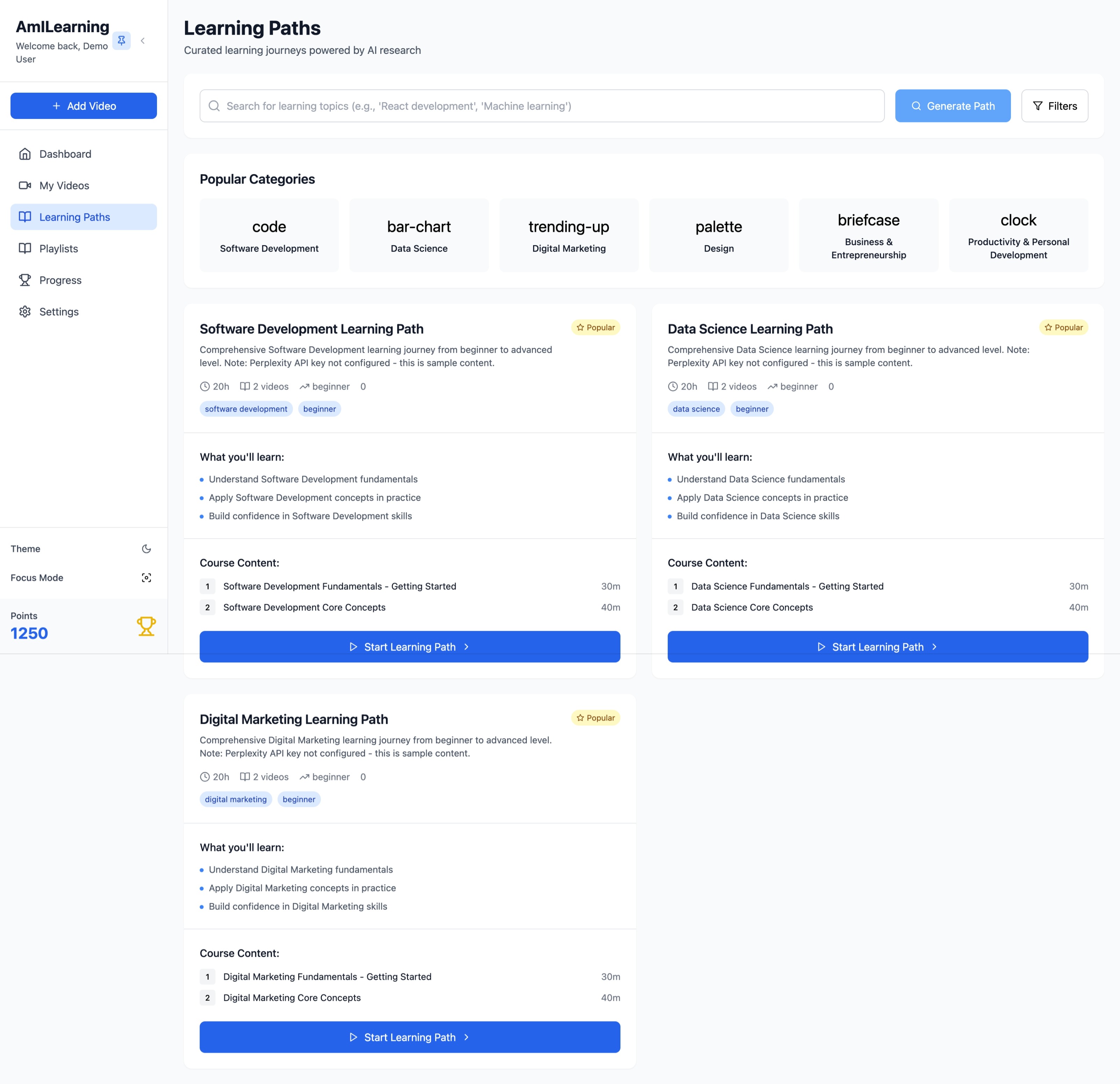Viewport: 1120px width, 1084px height.
Task: Collapse the sidebar with the chevron arrow
Action: tap(143, 41)
